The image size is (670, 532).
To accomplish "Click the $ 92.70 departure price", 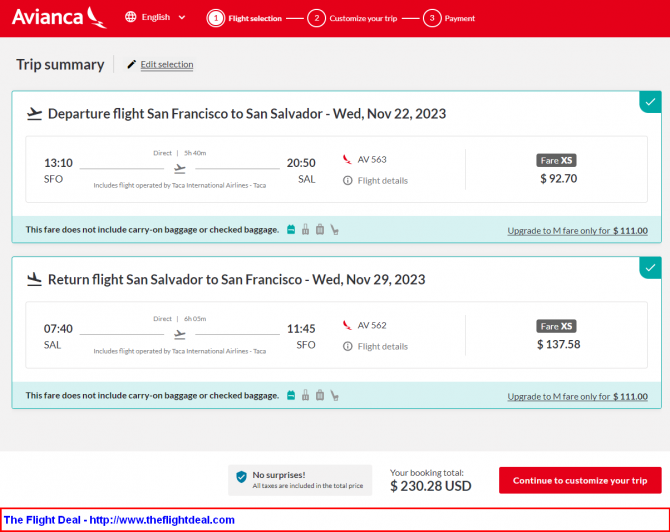I will coord(558,179).
